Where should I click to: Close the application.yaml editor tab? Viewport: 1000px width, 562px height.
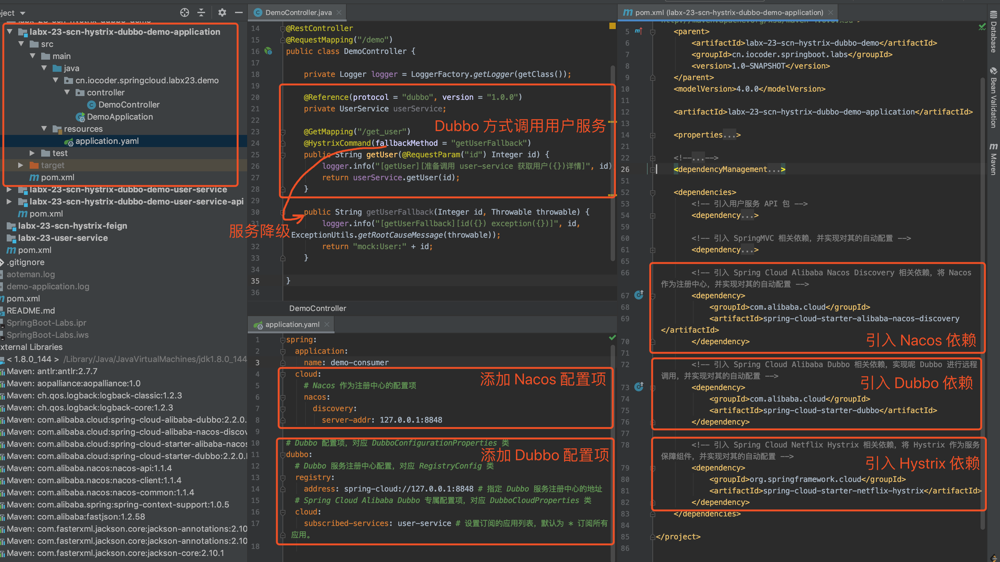pyautogui.click(x=327, y=325)
